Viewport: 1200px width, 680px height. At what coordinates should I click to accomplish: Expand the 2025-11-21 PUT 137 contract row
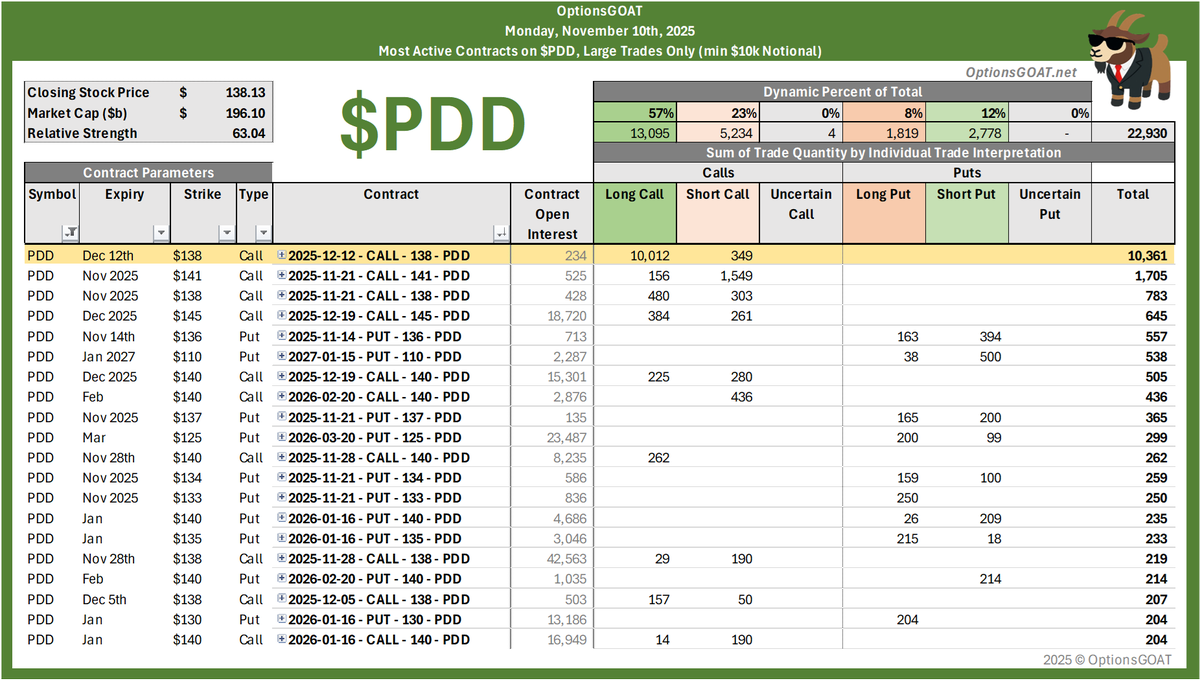282,417
